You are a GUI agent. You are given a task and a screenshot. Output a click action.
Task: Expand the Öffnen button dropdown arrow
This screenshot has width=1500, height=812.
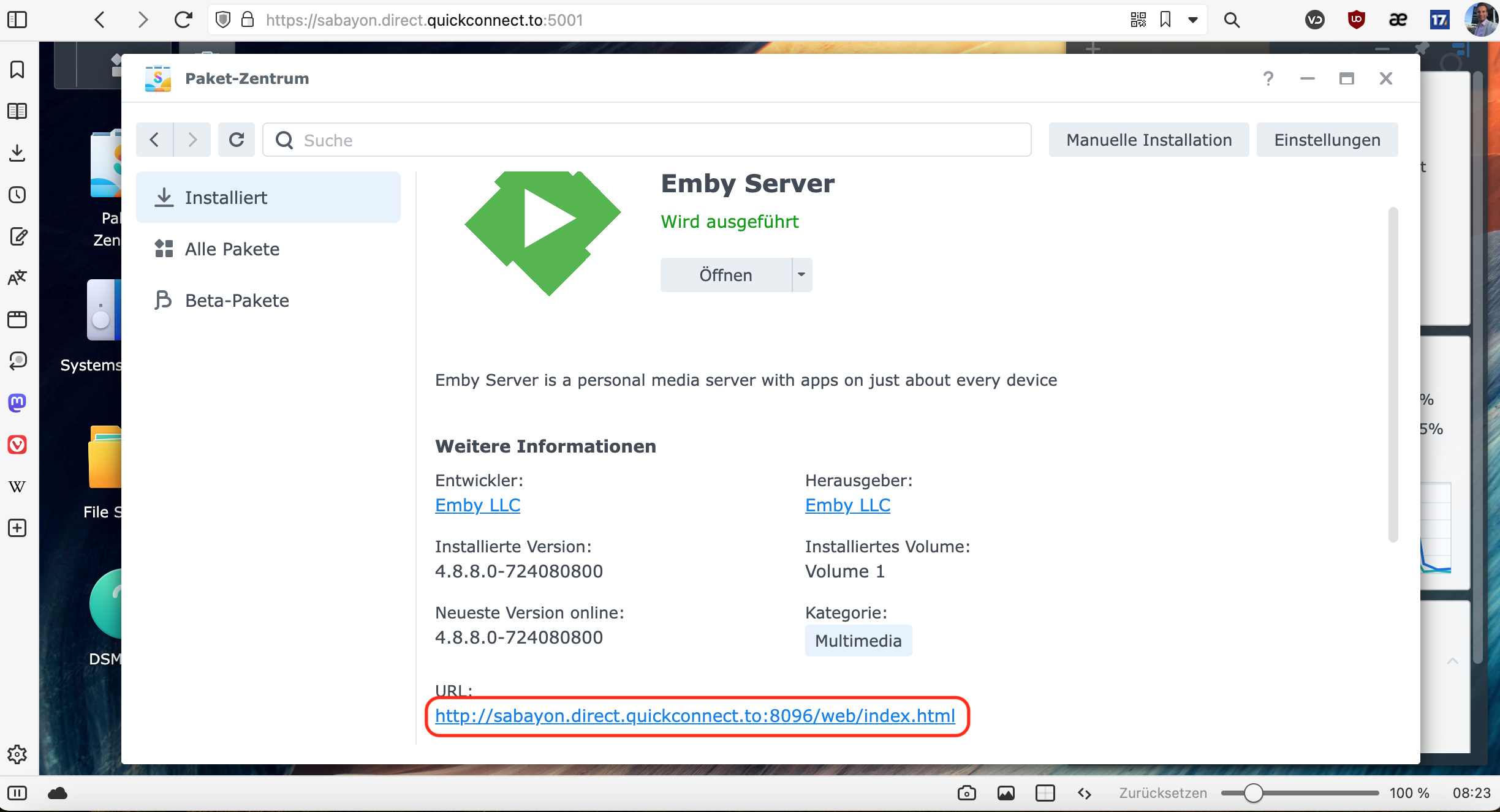coord(801,275)
